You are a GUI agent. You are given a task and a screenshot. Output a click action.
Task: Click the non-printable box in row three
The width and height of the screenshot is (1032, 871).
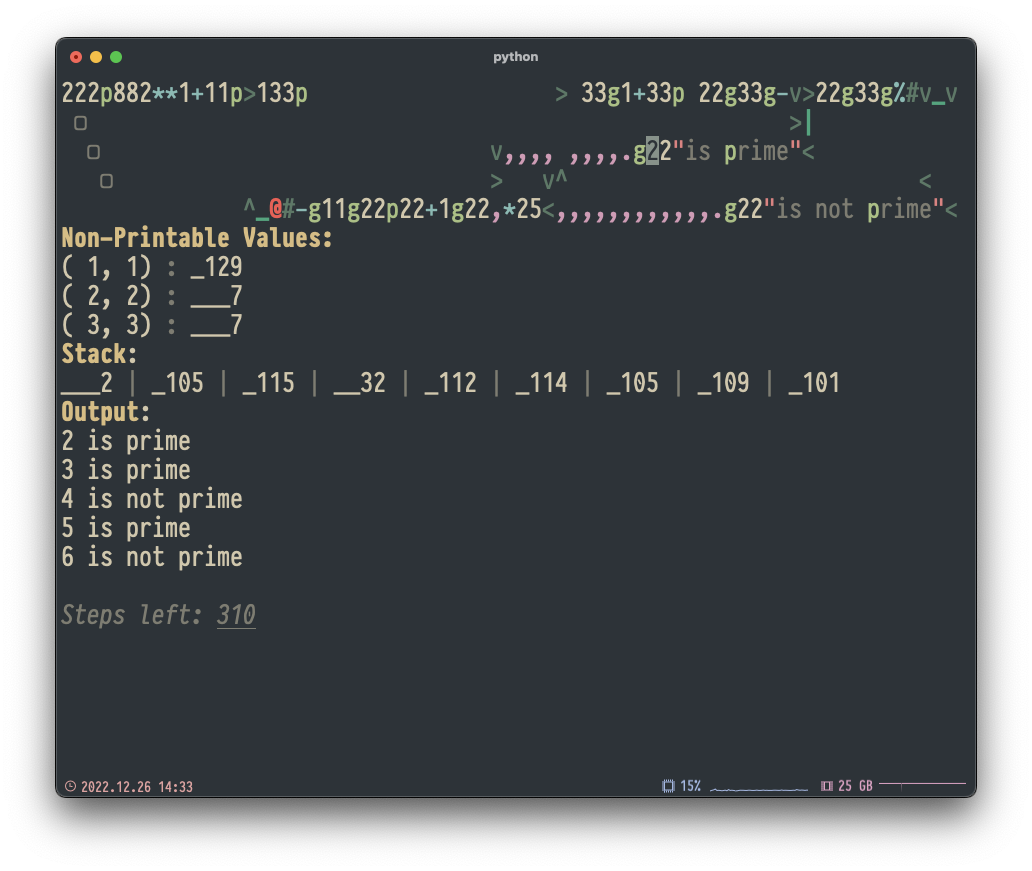pos(93,152)
